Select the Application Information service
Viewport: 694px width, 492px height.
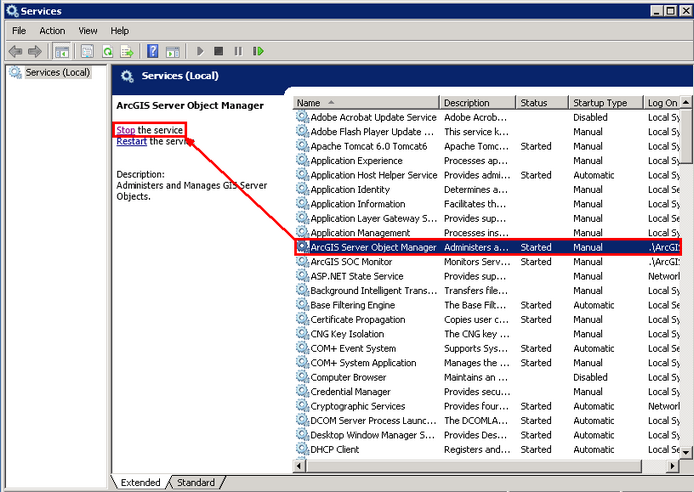pyautogui.click(x=487, y=204)
